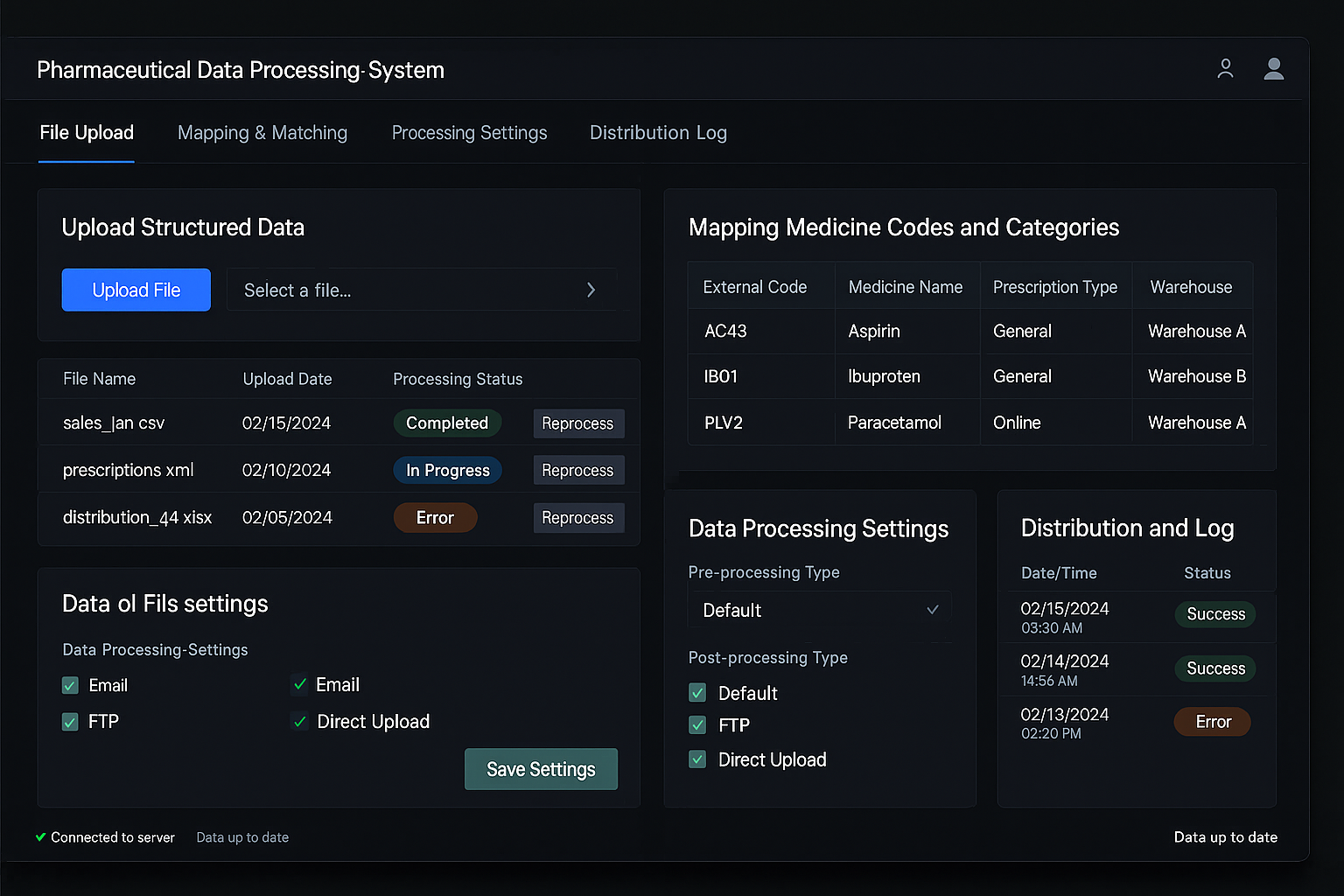This screenshot has height=896, width=1344.
Task: Toggle the left FTP checkbox in file settings
Action: [71, 722]
